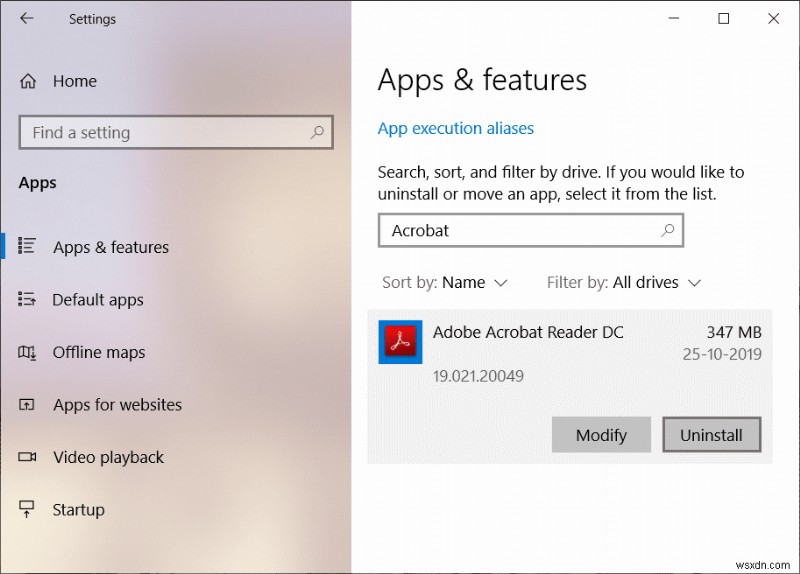
Task: Click the Modify button
Action: tap(601, 435)
